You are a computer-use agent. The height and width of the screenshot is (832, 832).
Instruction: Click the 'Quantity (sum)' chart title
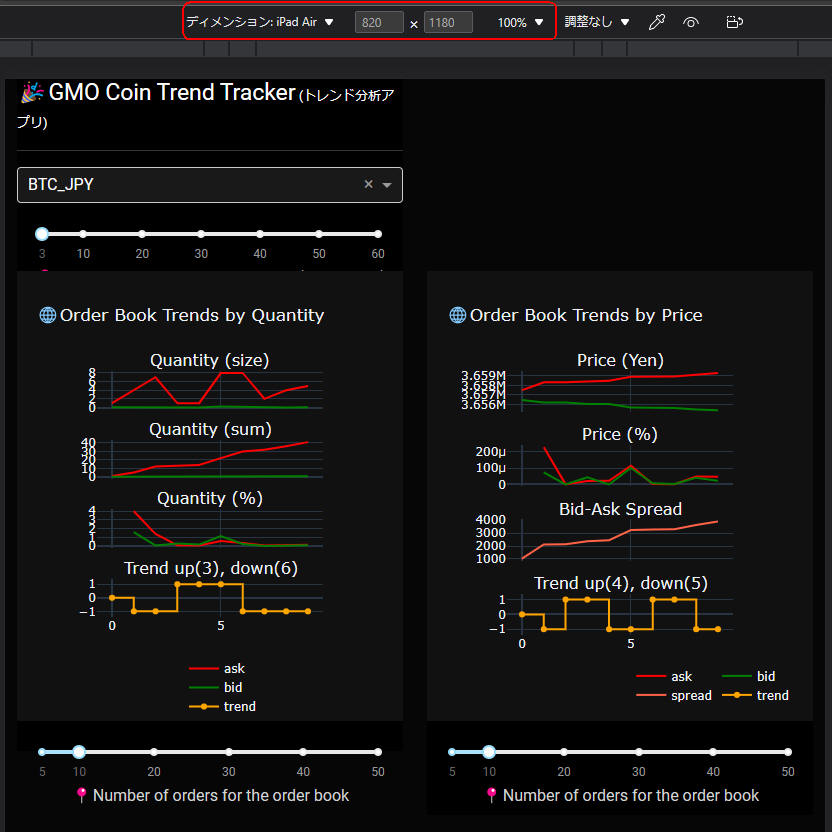tap(210, 429)
